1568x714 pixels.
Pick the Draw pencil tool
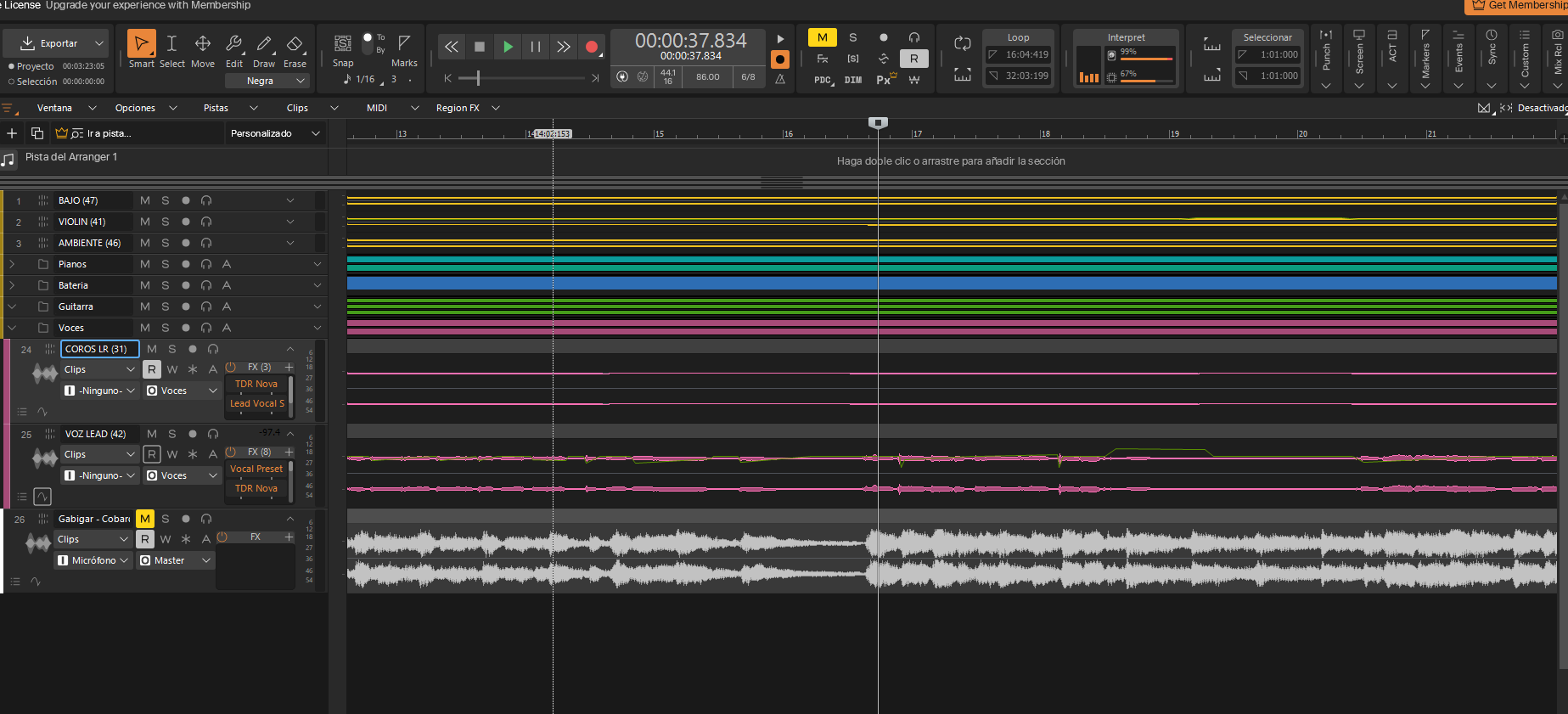pyautogui.click(x=264, y=44)
